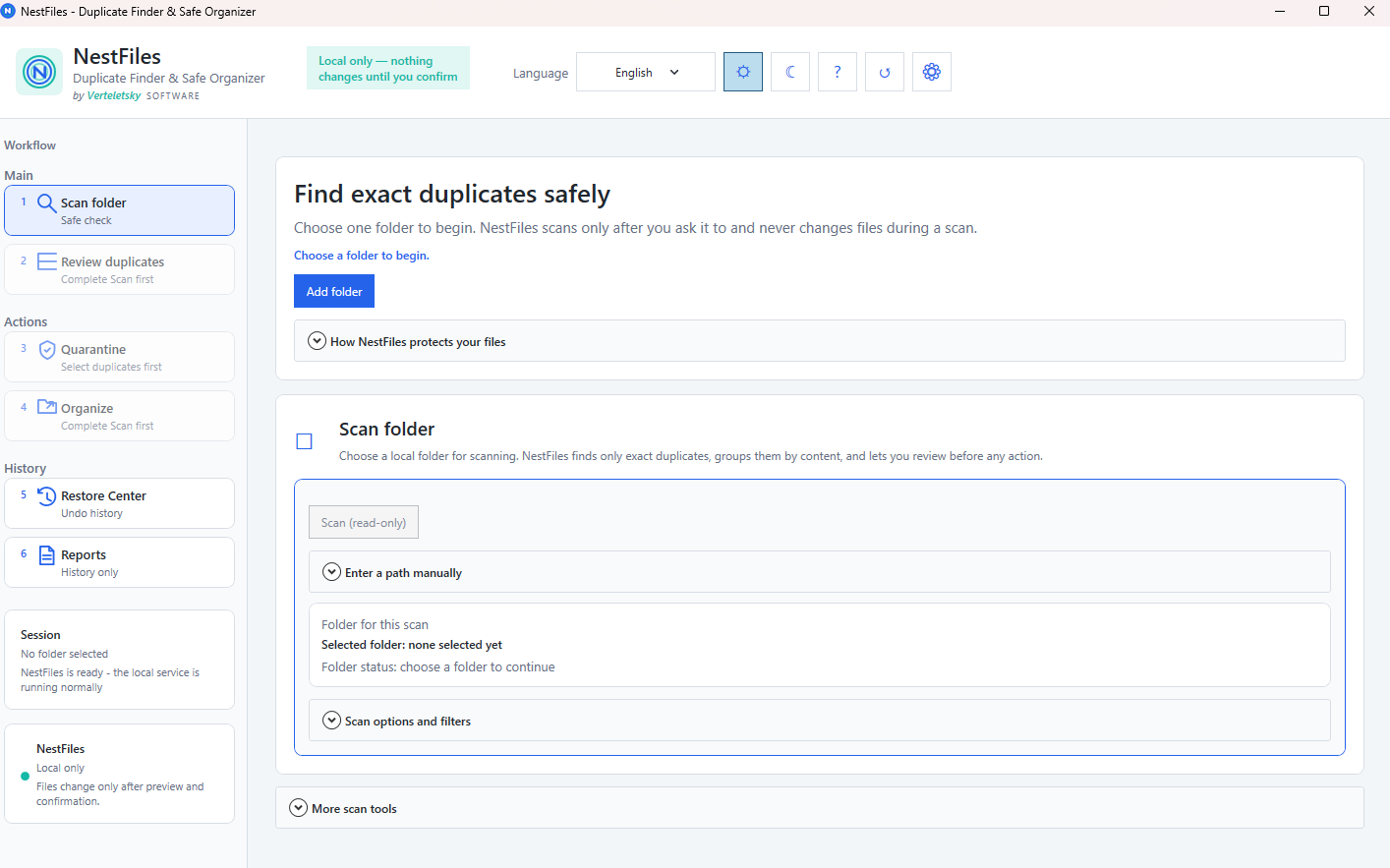This screenshot has width=1390, height=868.
Task: Open Restore Center step
Action: [x=120, y=503]
